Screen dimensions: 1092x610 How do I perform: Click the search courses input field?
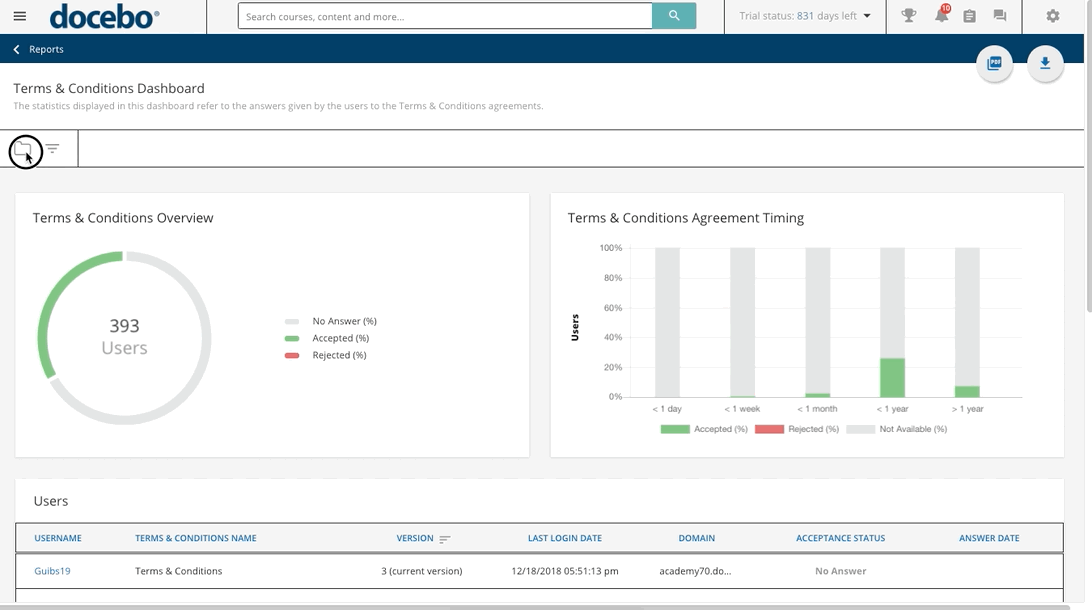click(x=445, y=16)
